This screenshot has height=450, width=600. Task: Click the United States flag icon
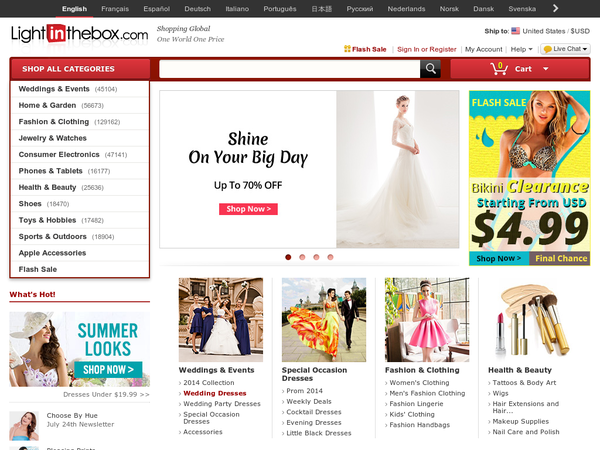click(x=515, y=31)
